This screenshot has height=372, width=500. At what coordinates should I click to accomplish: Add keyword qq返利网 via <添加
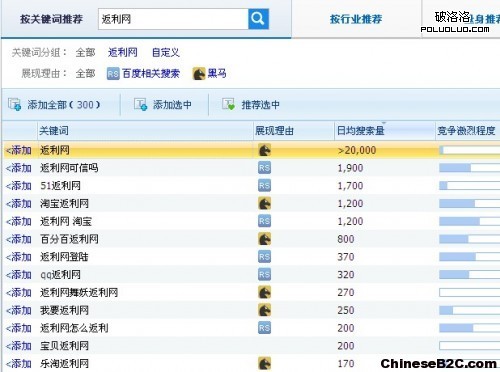pos(19,275)
